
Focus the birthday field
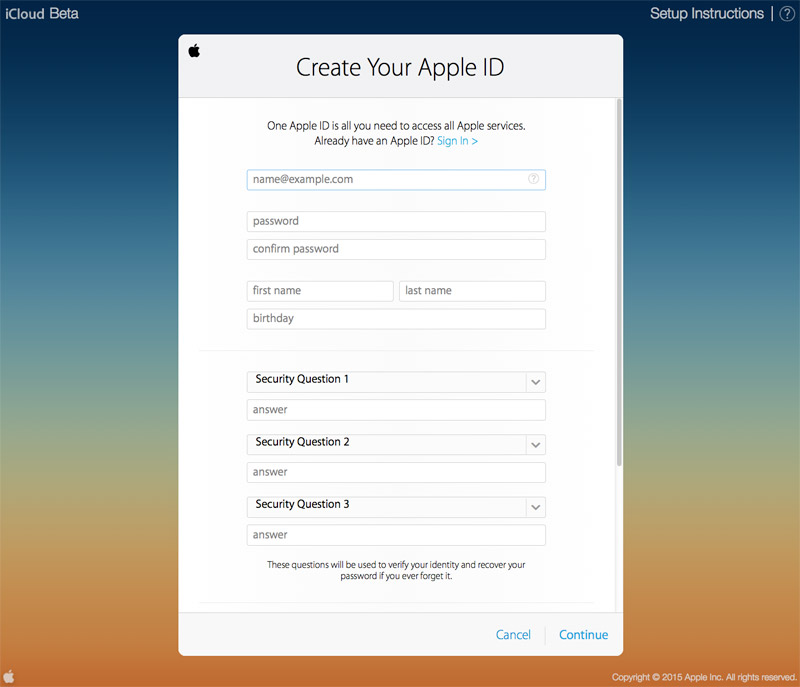[396, 318]
